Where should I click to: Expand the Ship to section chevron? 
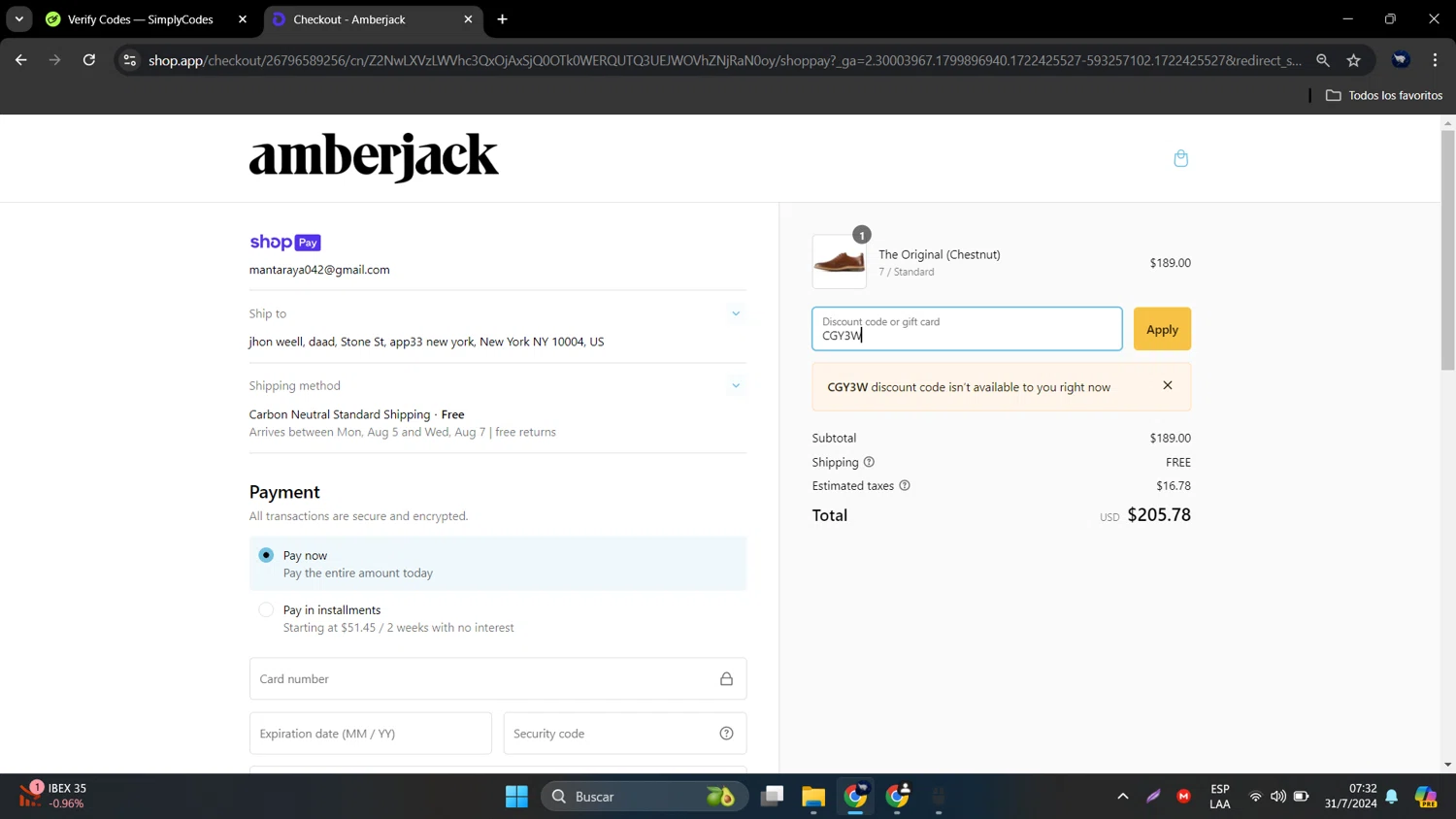coord(736,313)
